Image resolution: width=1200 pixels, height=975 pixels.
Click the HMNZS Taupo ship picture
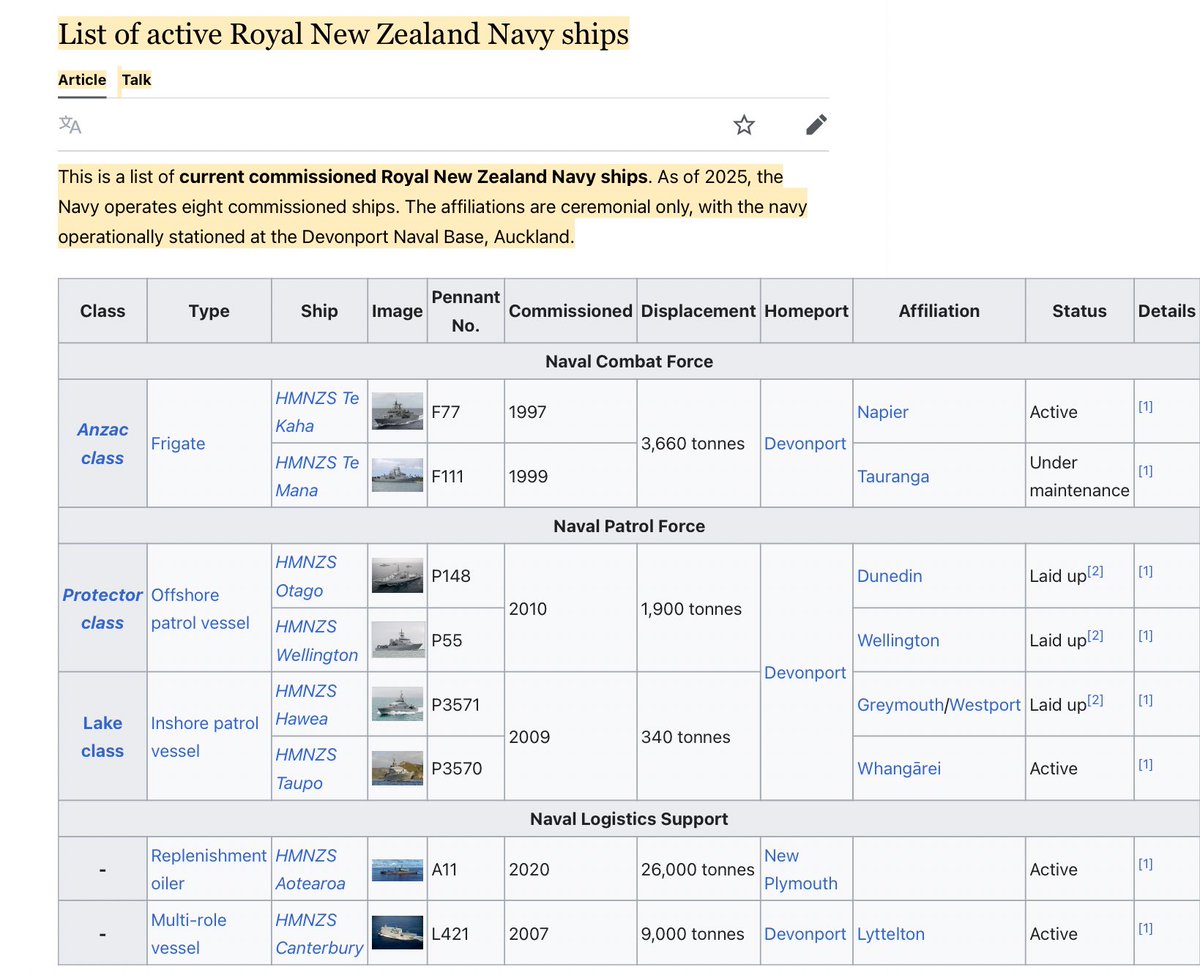click(397, 768)
